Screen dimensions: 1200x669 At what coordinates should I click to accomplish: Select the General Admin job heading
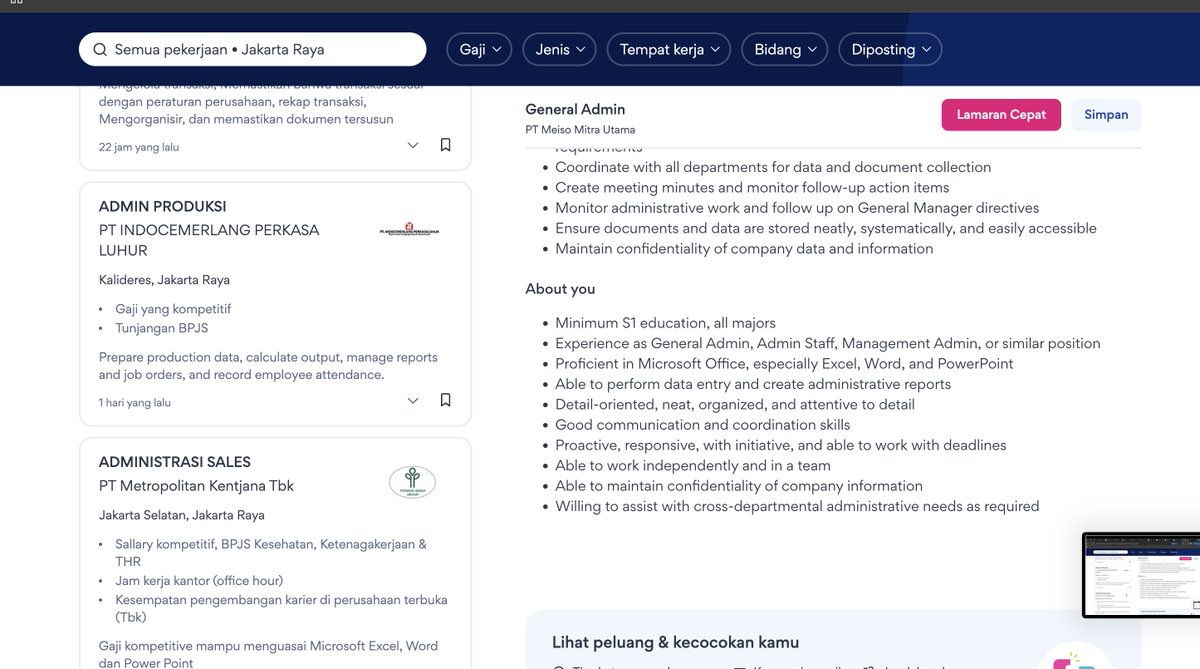pos(576,109)
